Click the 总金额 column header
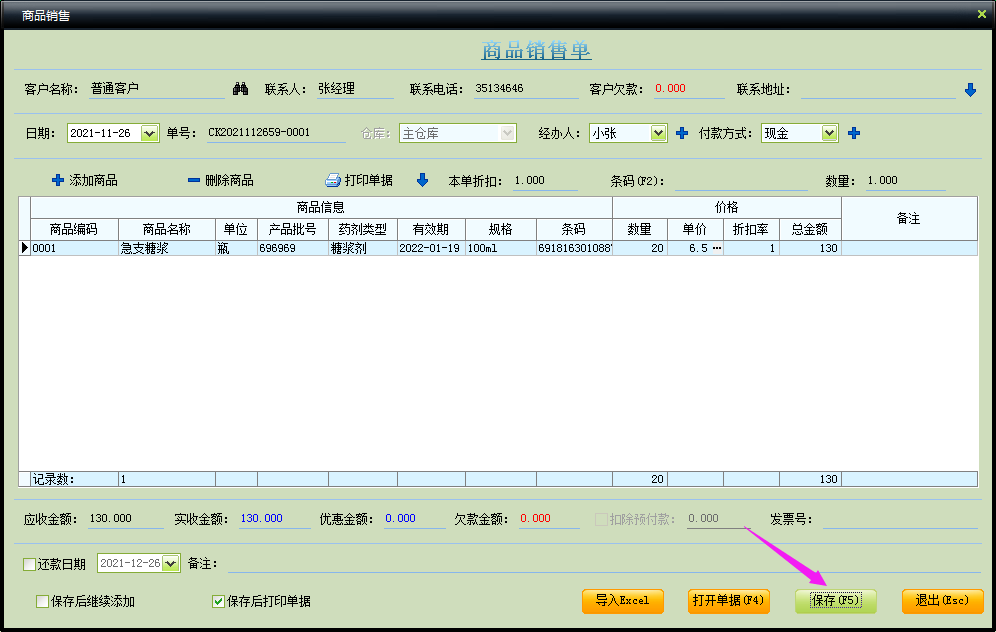This screenshot has width=996, height=632. click(810, 229)
